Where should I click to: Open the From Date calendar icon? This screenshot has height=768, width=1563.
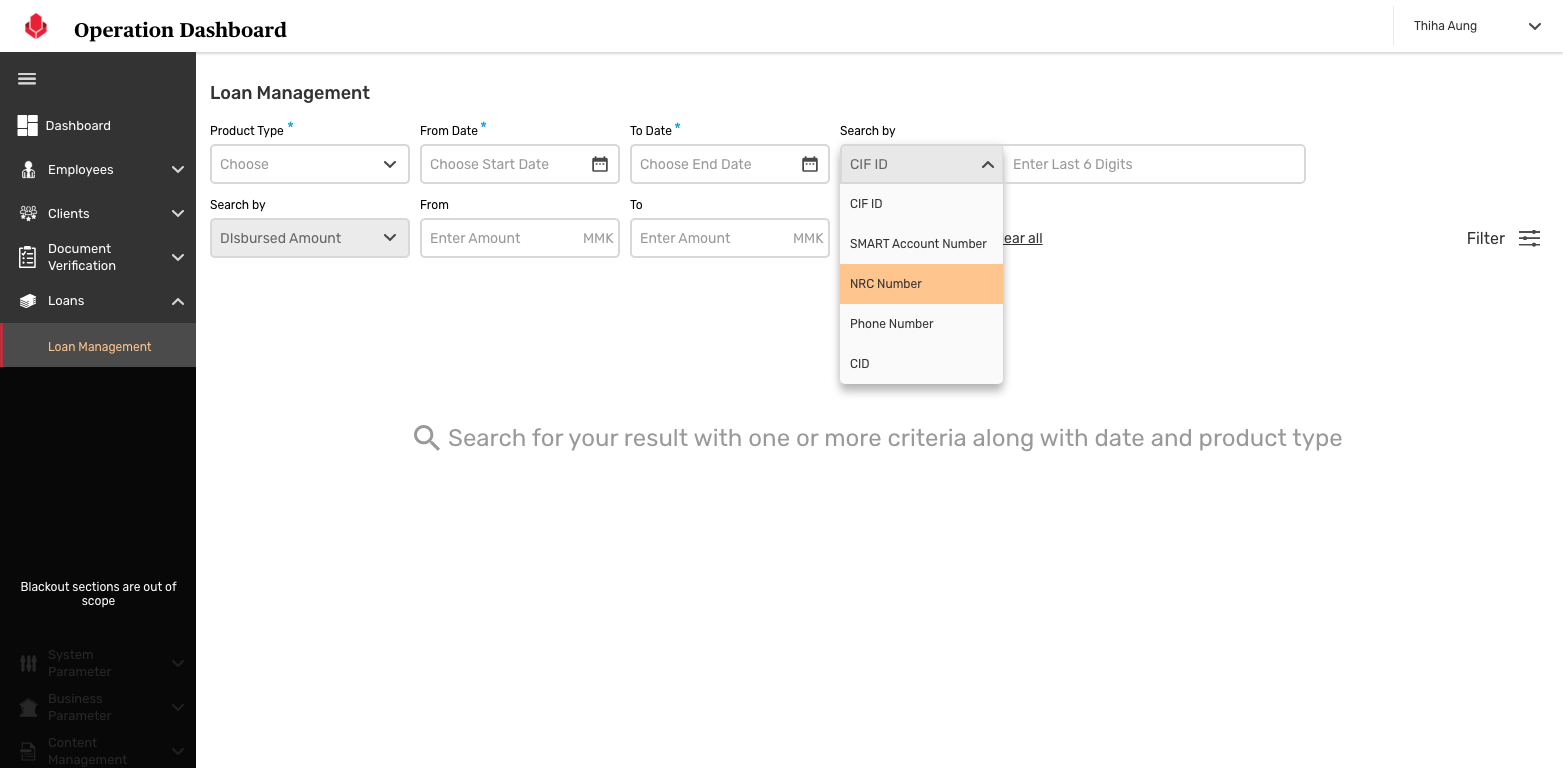click(600, 164)
